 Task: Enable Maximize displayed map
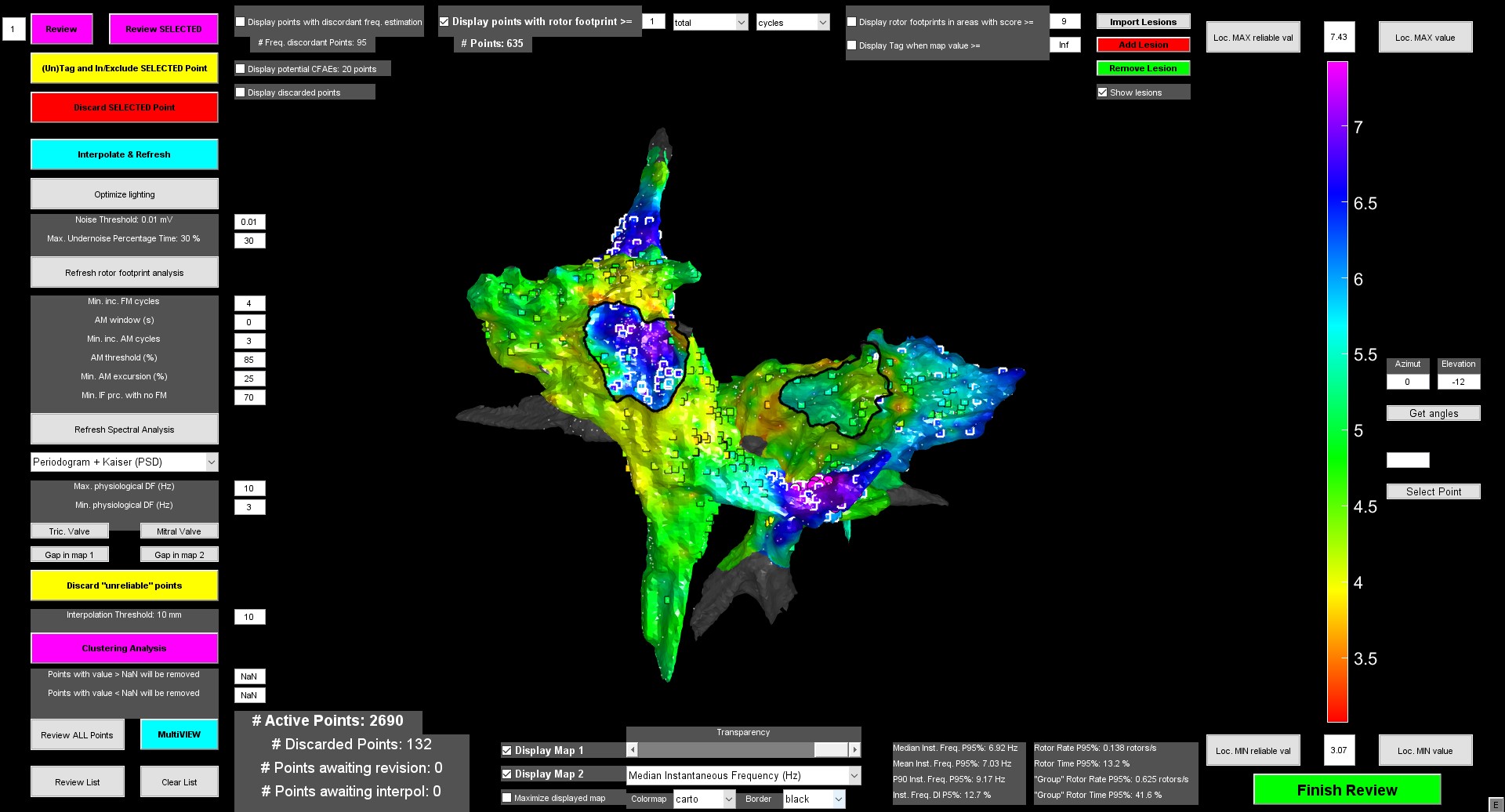[507, 798]
